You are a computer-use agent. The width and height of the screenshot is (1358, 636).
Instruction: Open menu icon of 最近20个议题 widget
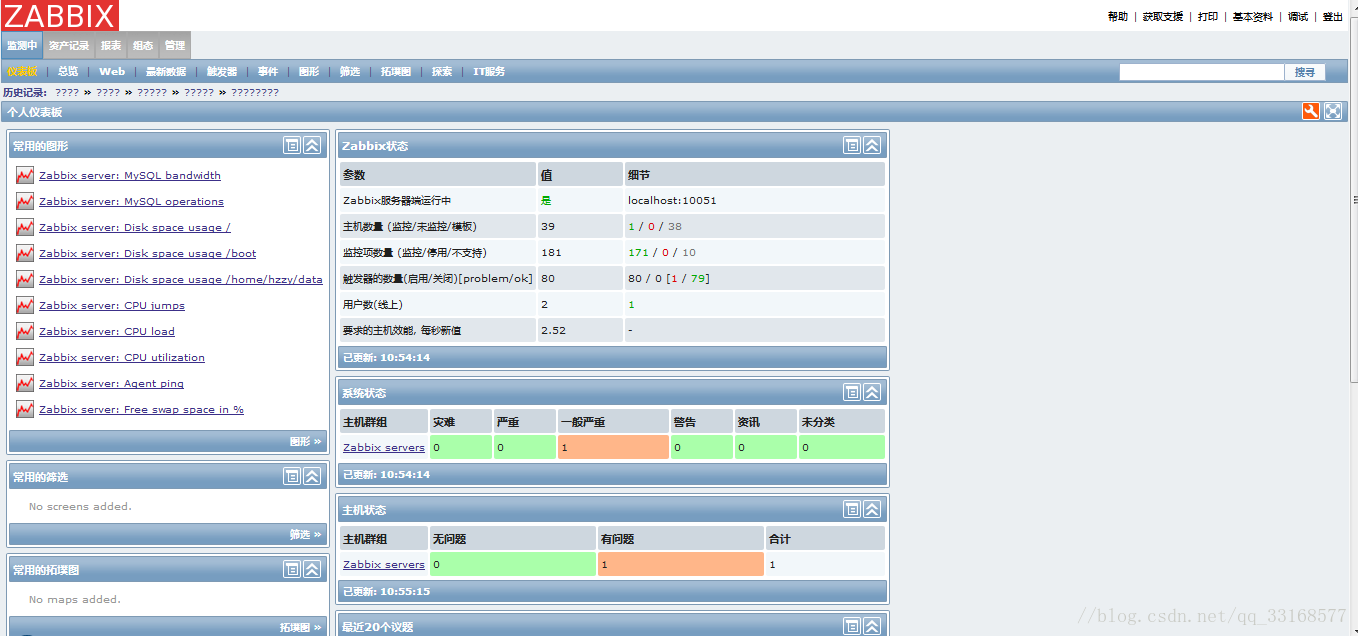pos(852,626)
